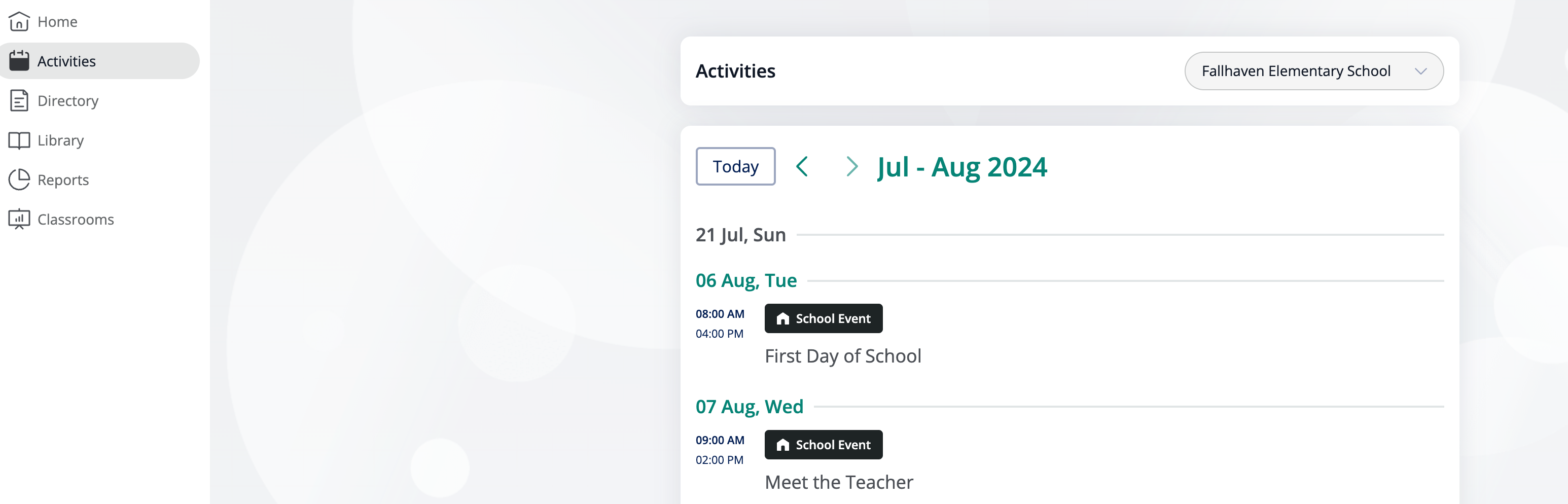Click the Classrooms presentation board icon

[x=19, y=219]
